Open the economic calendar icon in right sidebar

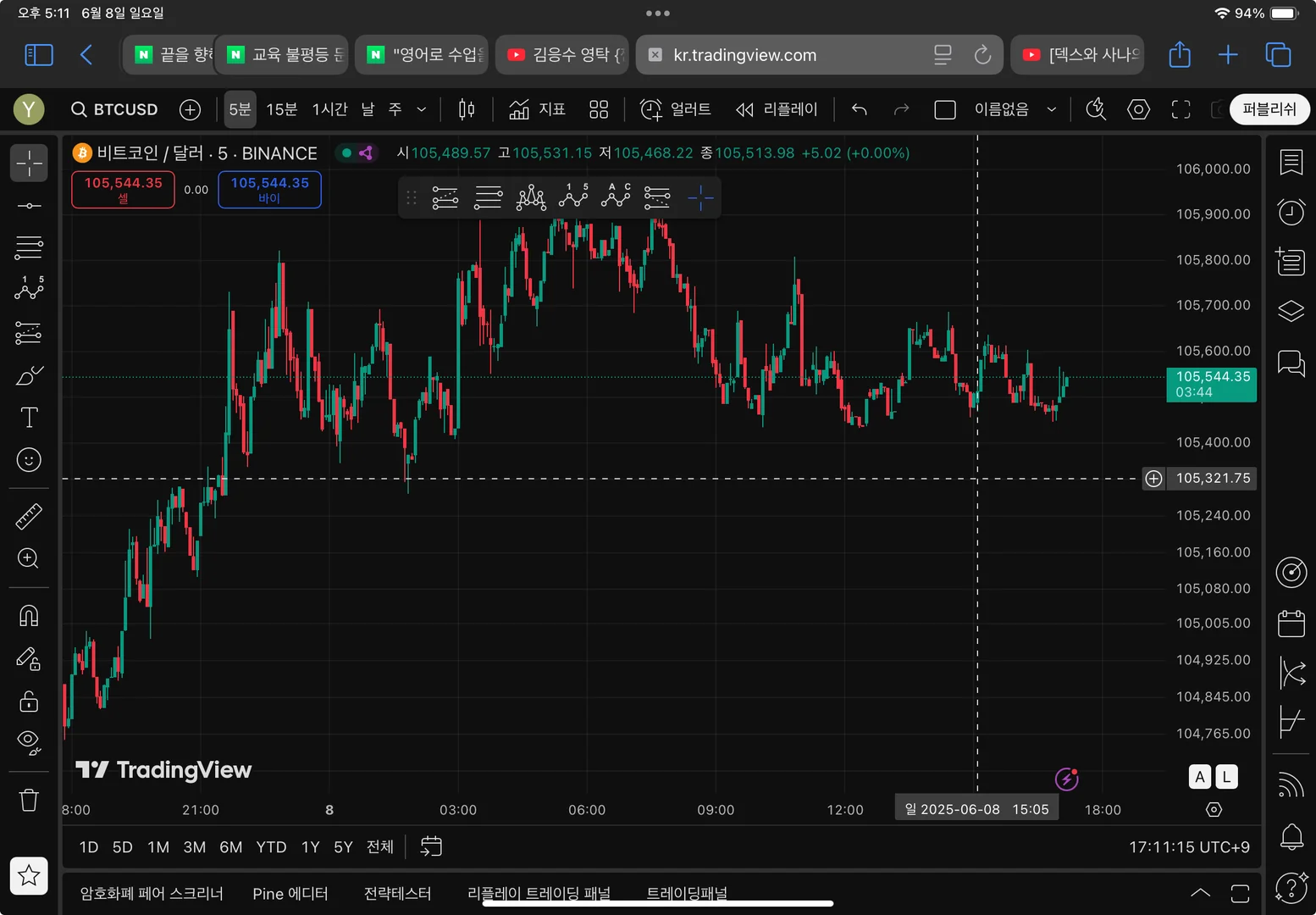[x=1291, y=624]
